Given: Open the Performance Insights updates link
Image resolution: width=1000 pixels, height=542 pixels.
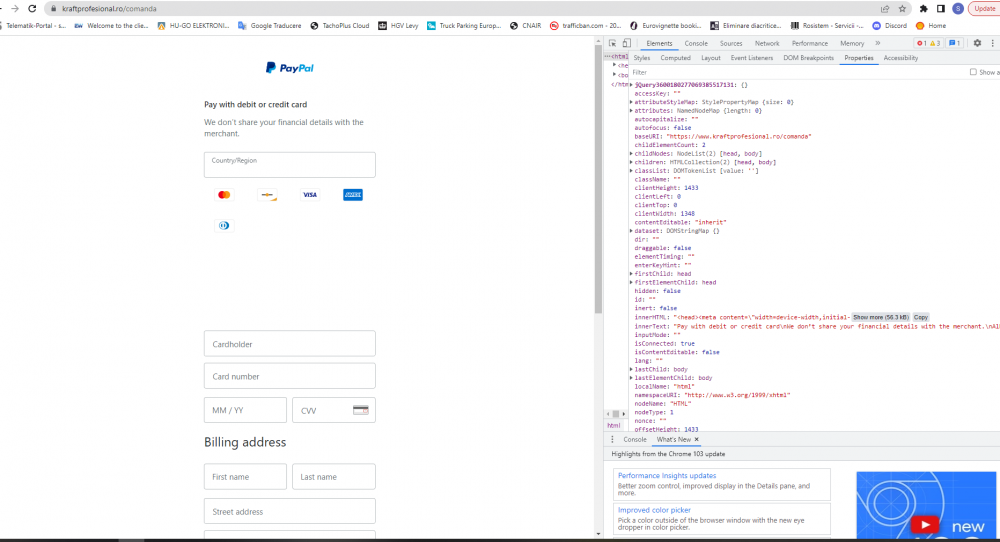Looking at the screenshot, I should 666,476.
